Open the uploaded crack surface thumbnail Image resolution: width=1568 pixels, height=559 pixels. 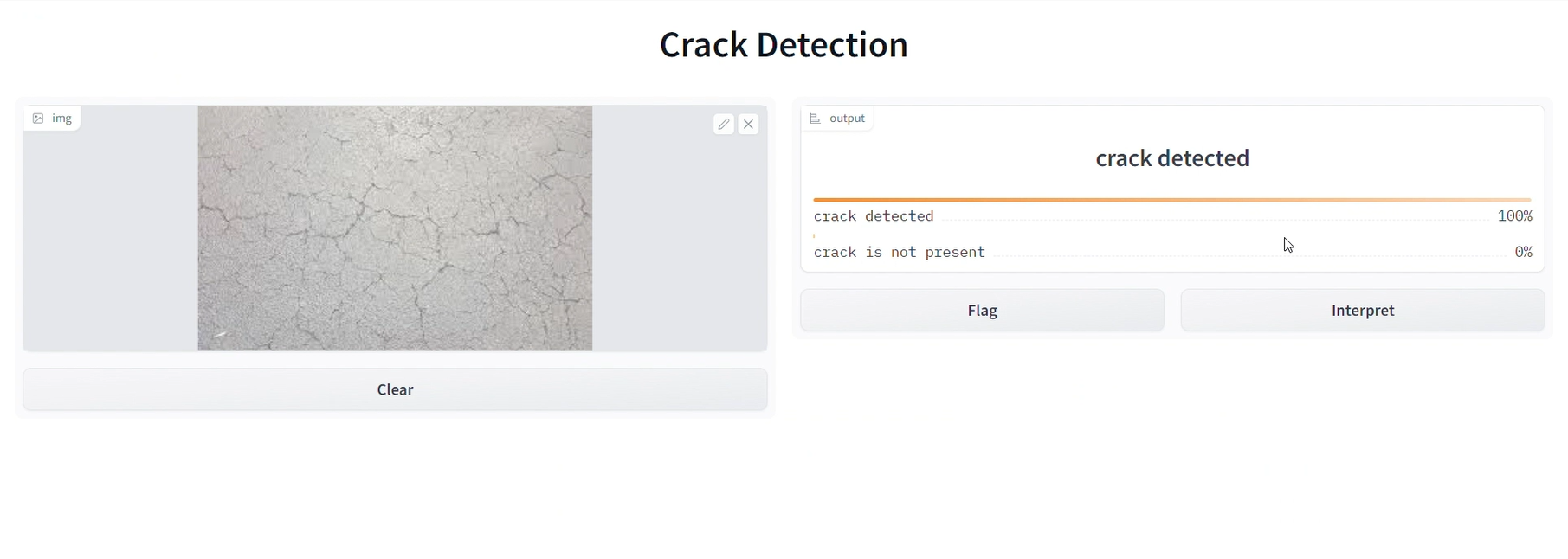pos(395,228)
